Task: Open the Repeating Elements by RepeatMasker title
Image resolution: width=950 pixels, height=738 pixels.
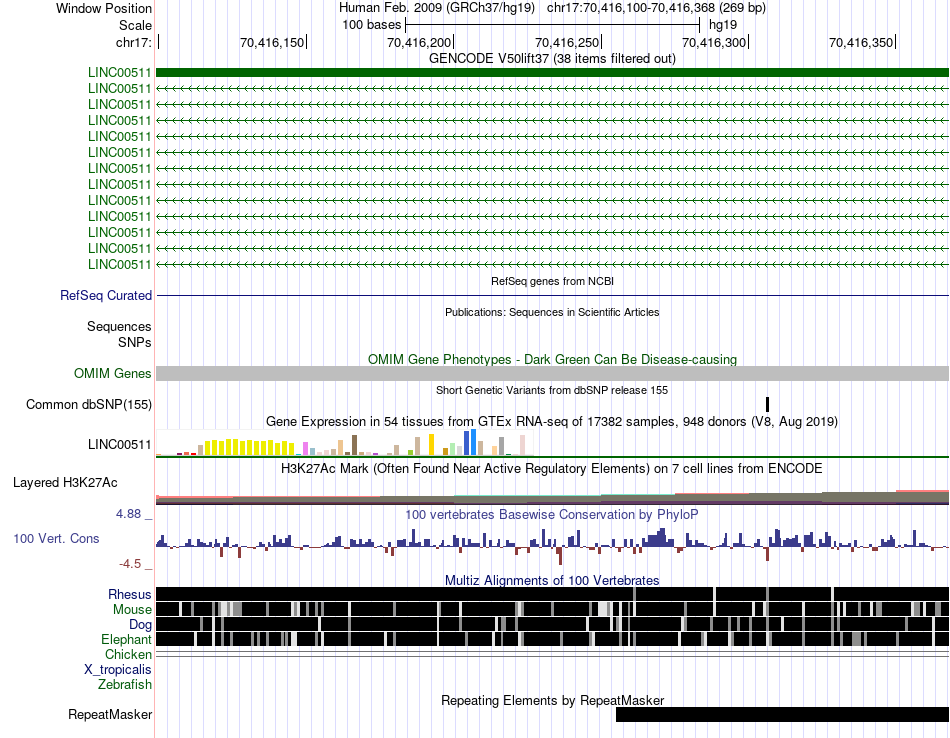Action: pos(552,700)
